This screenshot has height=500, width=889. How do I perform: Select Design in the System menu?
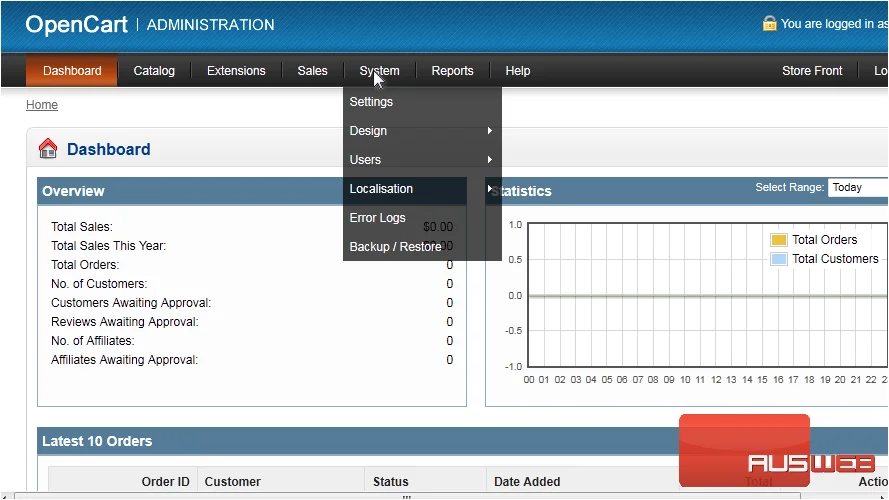pos(422,131)
